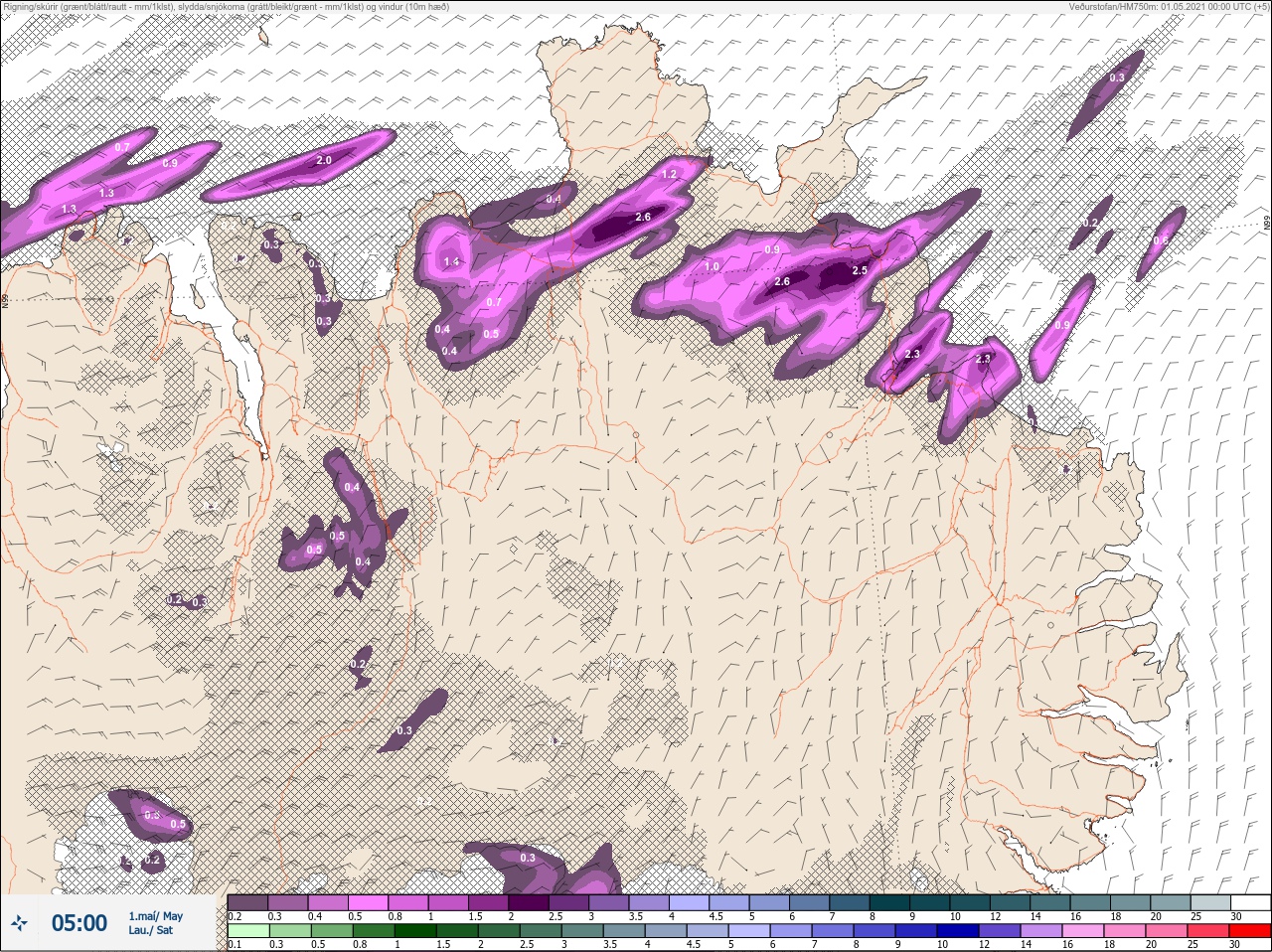1272x952 pixels.
Task: Click the 'Lau./ Sat' weekday text
Action: point(150,931)
